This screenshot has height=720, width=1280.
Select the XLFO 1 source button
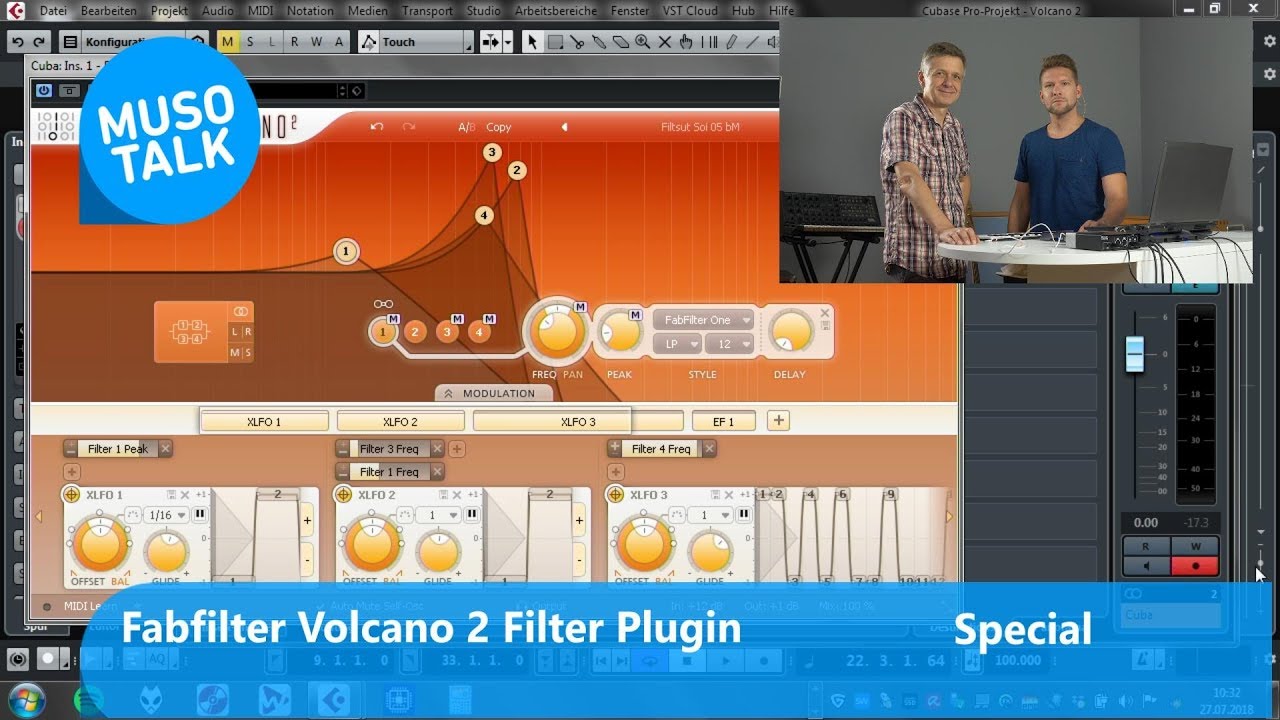[x=264, y=422]
